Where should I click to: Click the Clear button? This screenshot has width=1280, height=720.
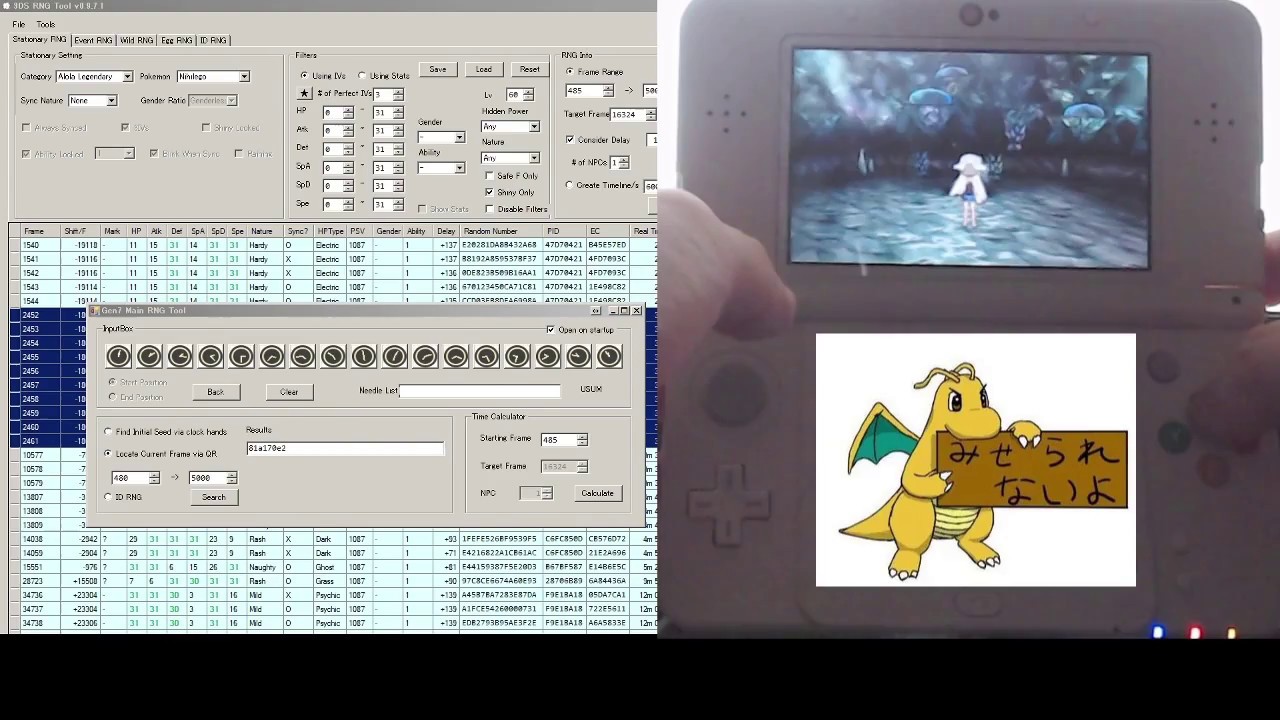tap(289, 392)
